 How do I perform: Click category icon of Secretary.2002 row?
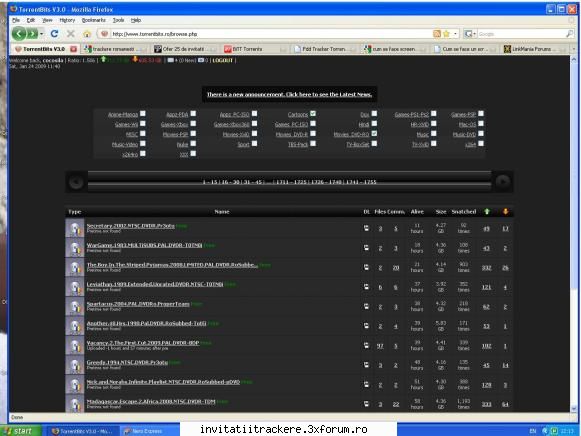(75, 228)
